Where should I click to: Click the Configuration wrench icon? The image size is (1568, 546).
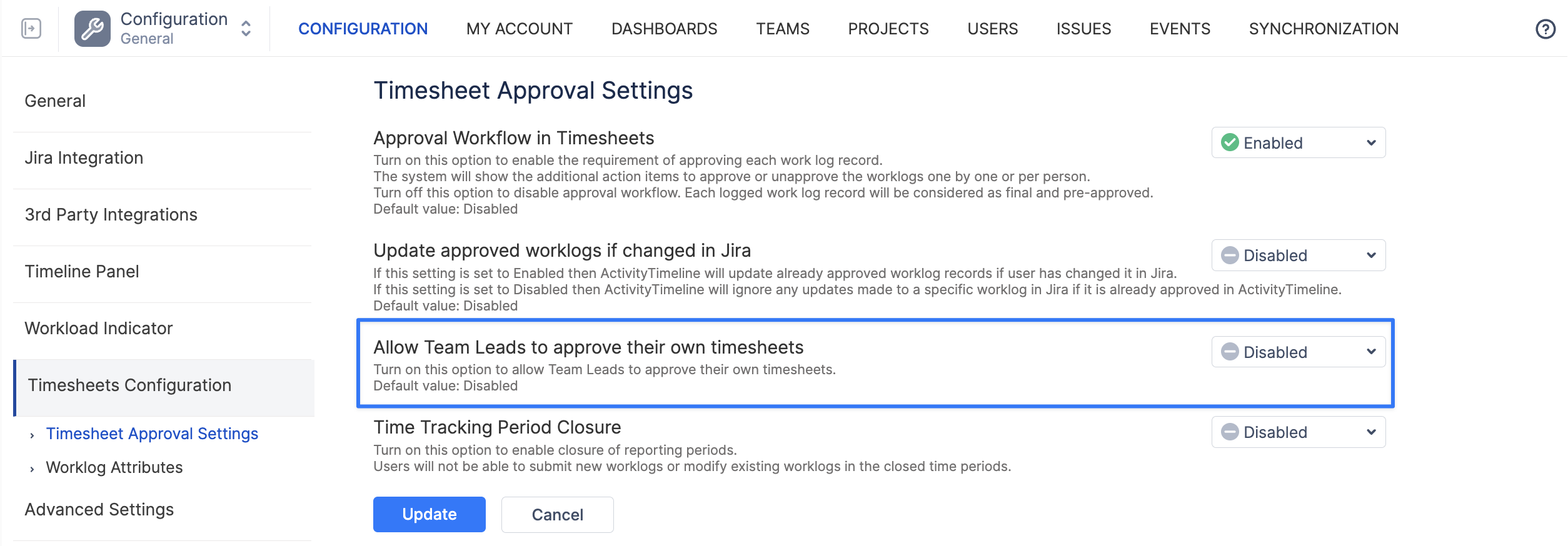(x=92, y=29)
